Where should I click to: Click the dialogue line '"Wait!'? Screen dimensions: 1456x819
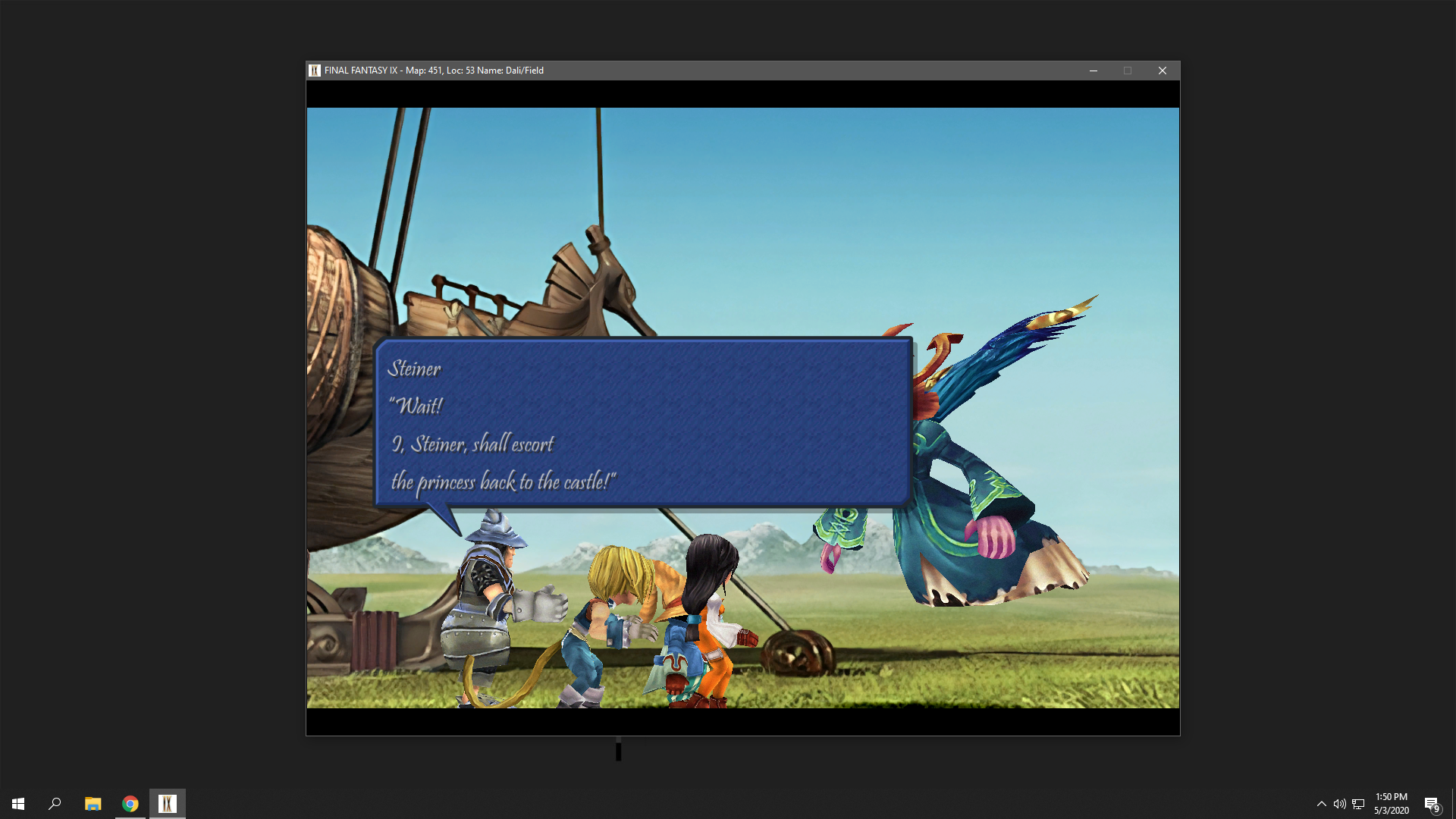[416, 406]
